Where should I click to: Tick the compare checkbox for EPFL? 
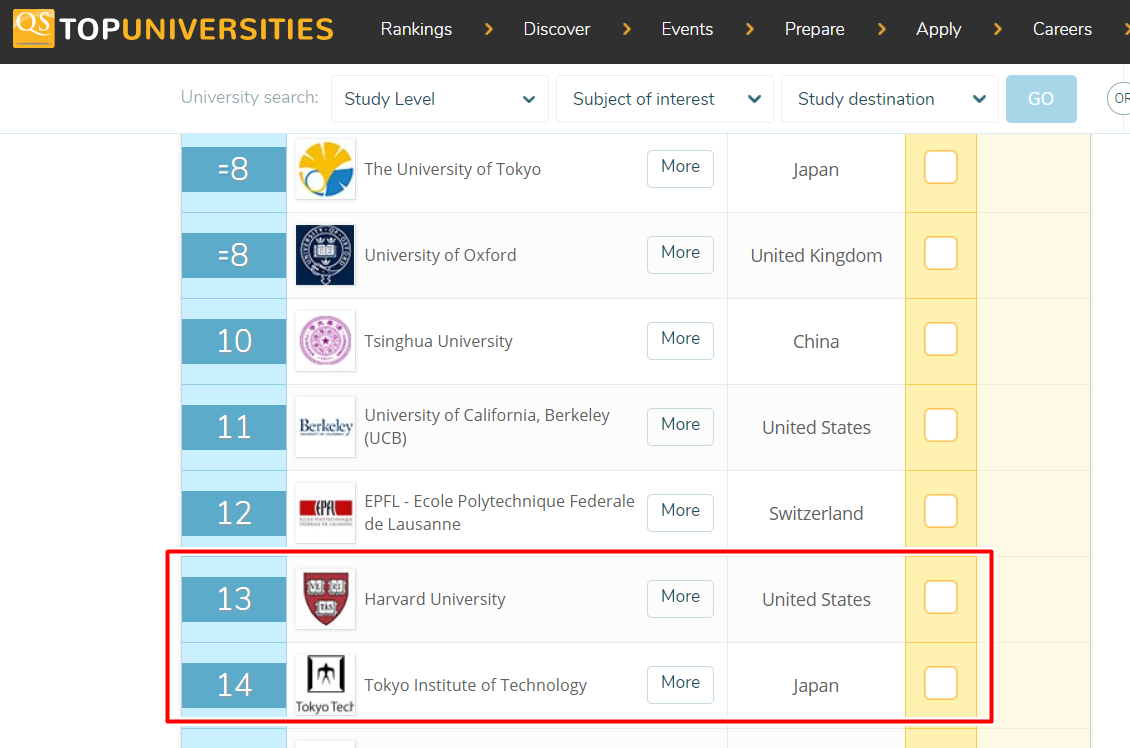(940, 511)
